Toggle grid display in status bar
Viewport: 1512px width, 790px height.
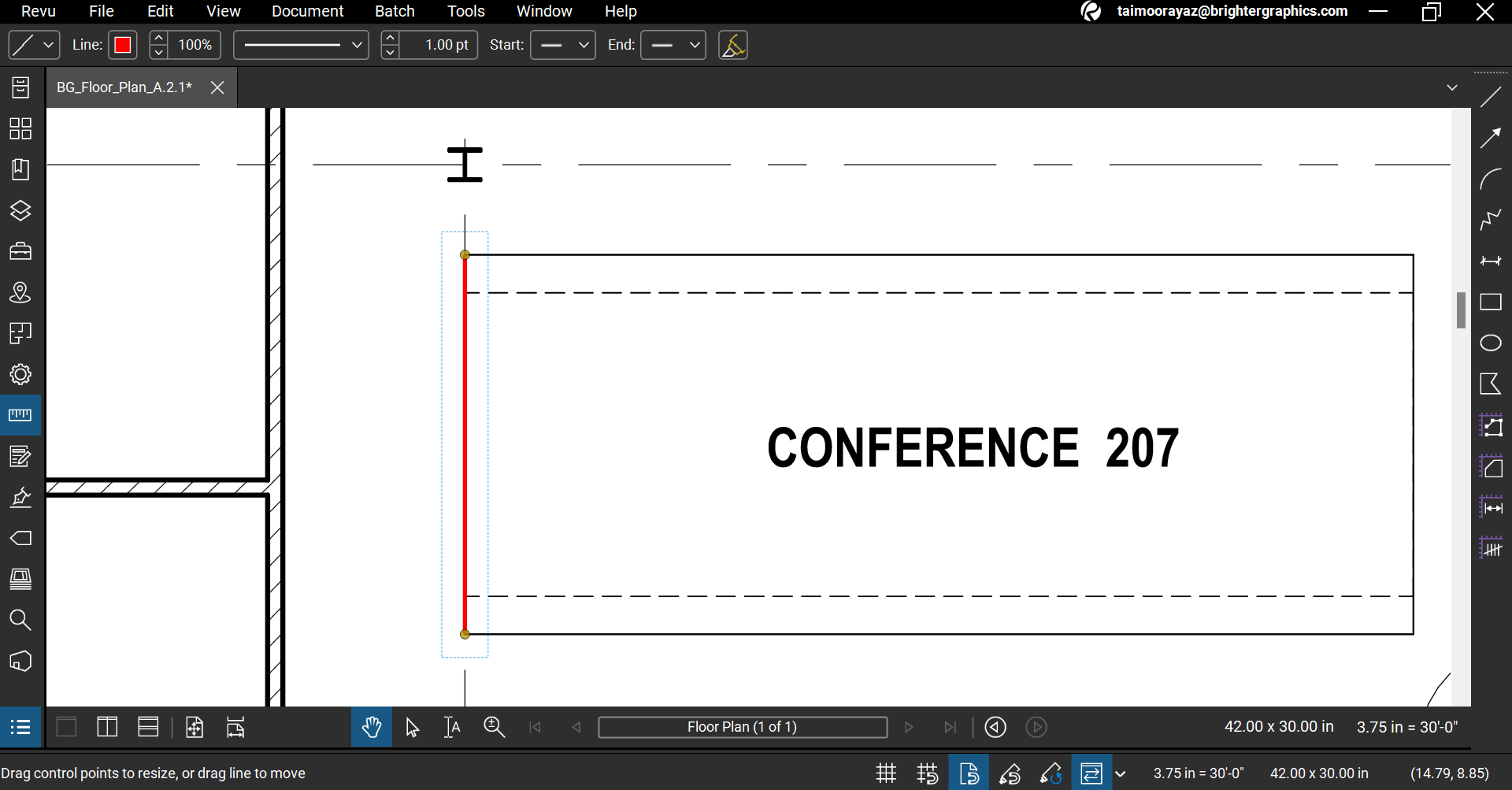pyautogui.click(x=885, y=773)
